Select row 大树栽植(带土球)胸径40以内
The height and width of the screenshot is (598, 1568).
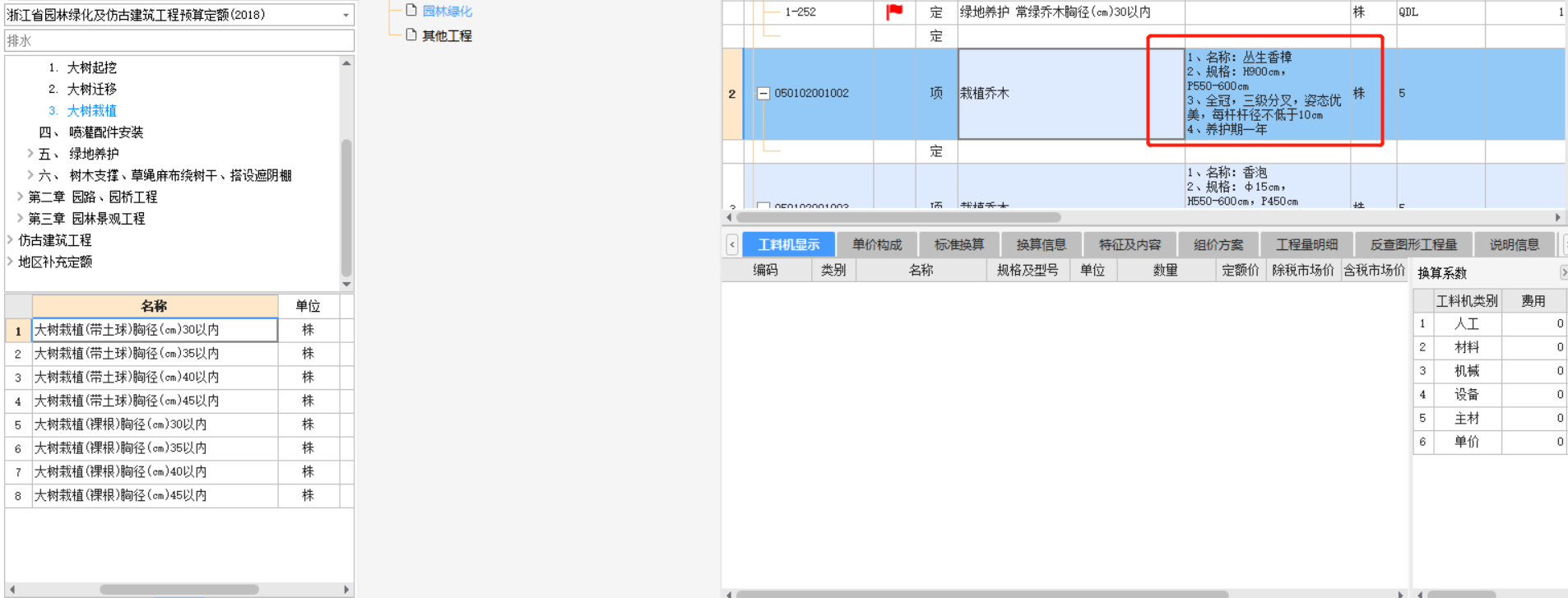click(155, 377)
